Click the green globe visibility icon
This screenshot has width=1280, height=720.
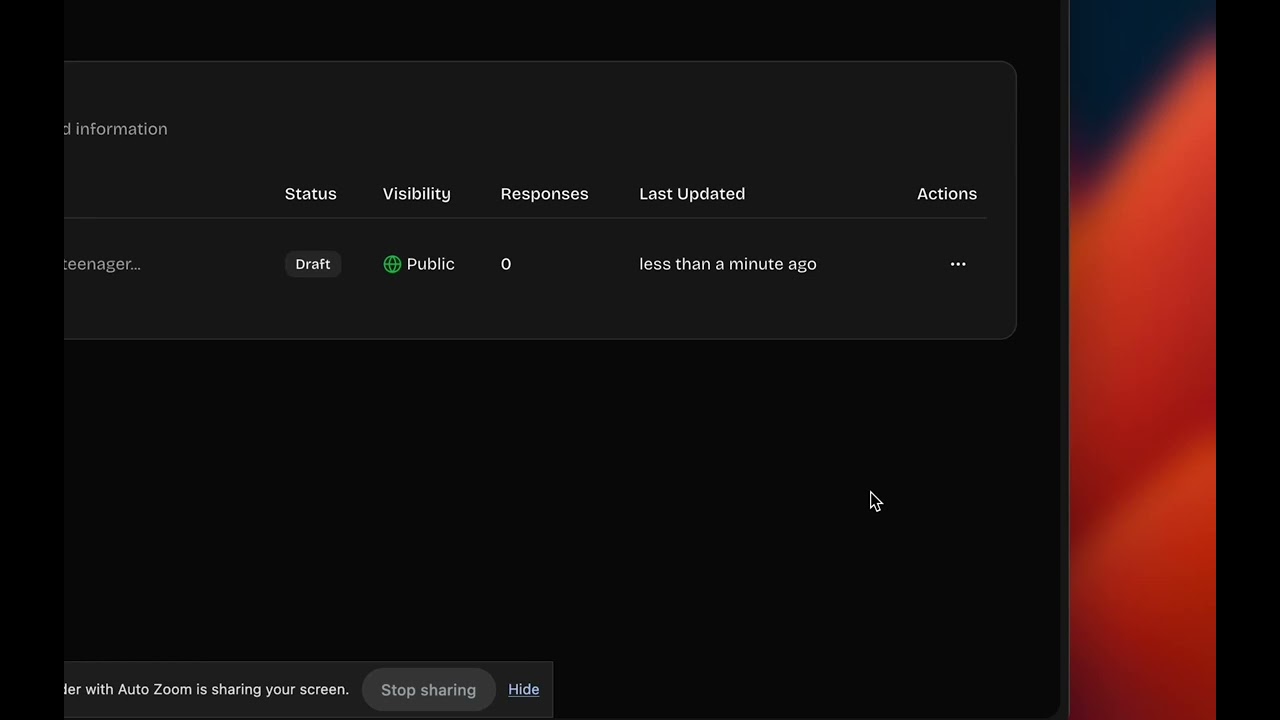click(x=392, y=264)
